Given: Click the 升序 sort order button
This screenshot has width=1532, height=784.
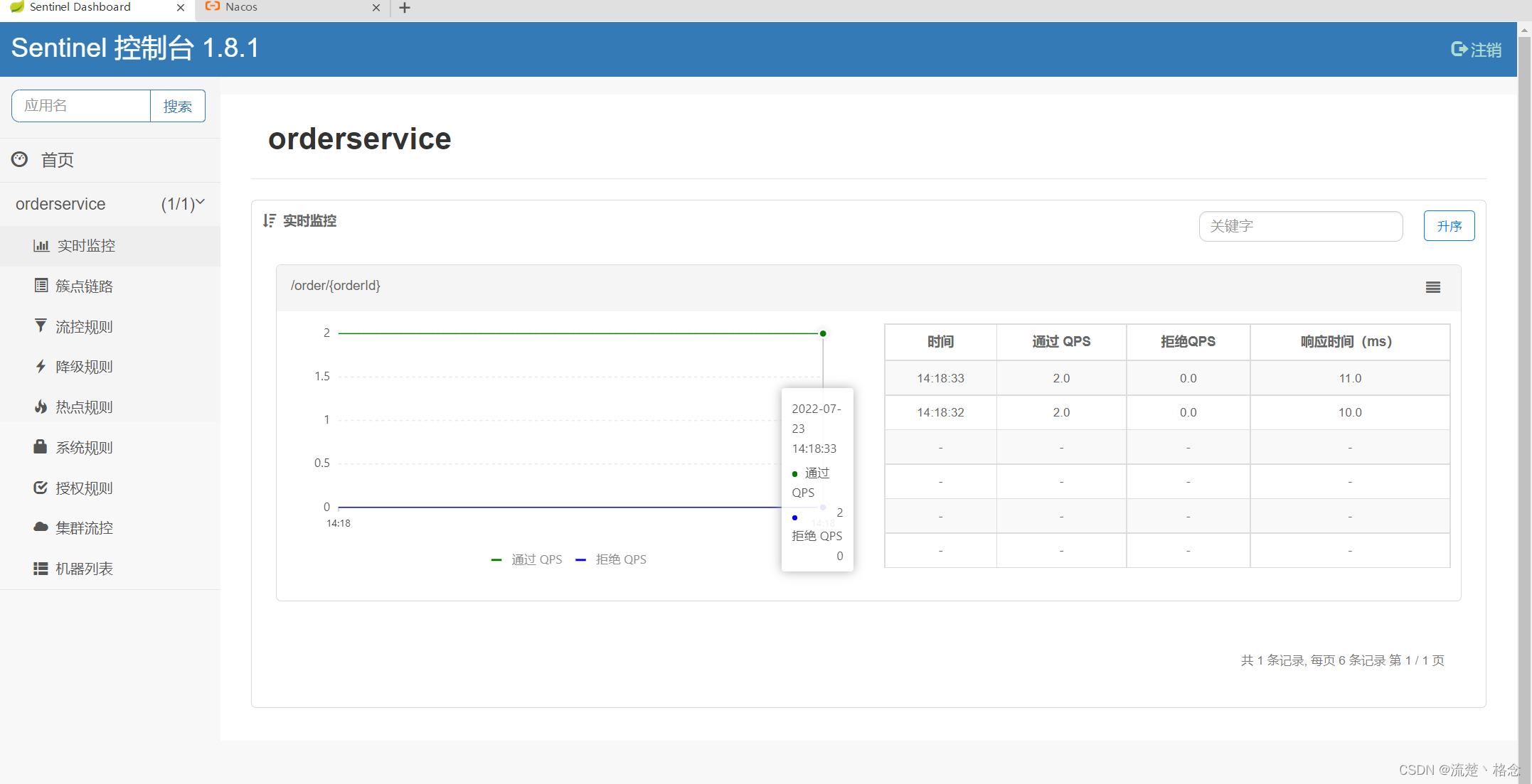Looking at the screenshot, I should coord(1448,226).
